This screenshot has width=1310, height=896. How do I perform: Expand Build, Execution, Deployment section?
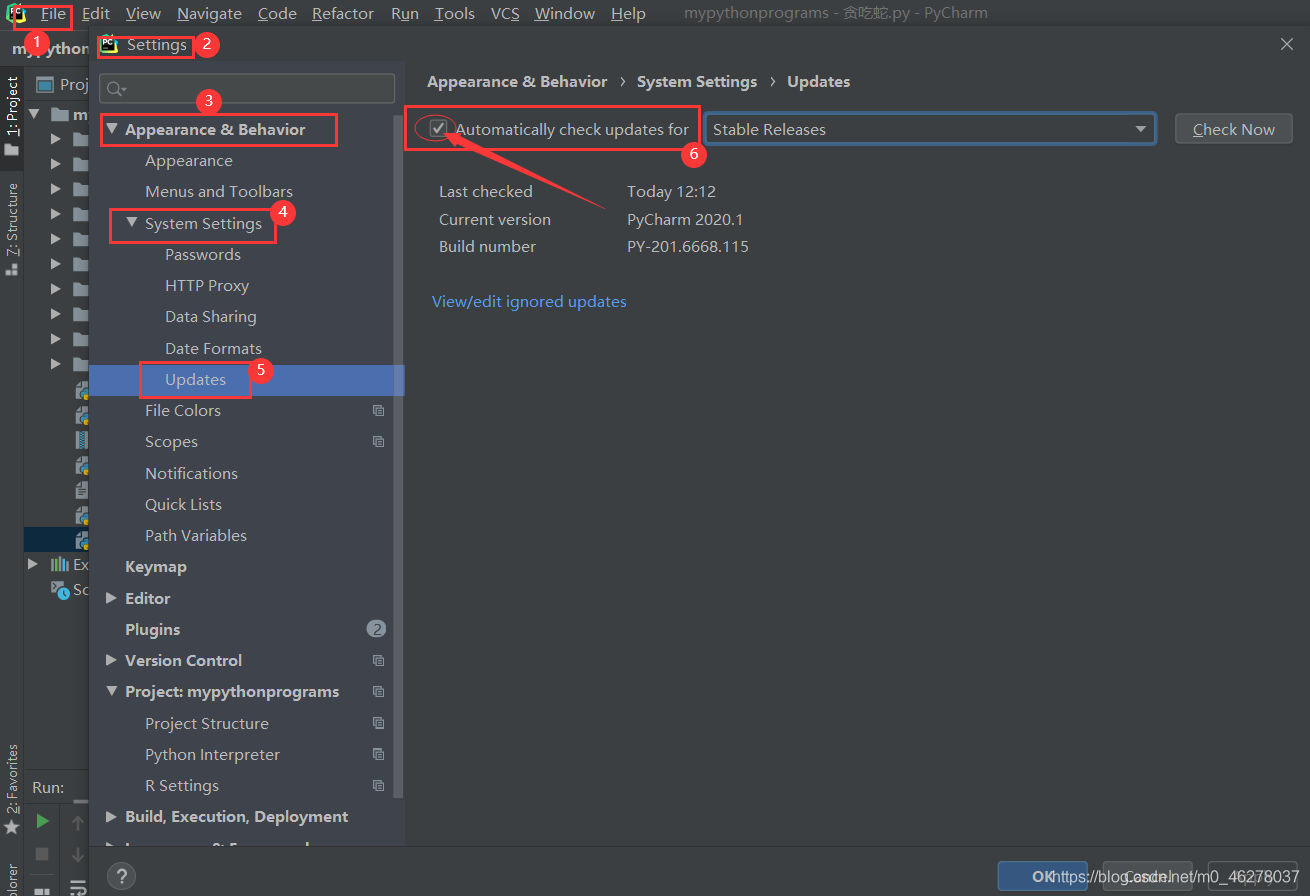pyautogui.click(x=111, y=816)
